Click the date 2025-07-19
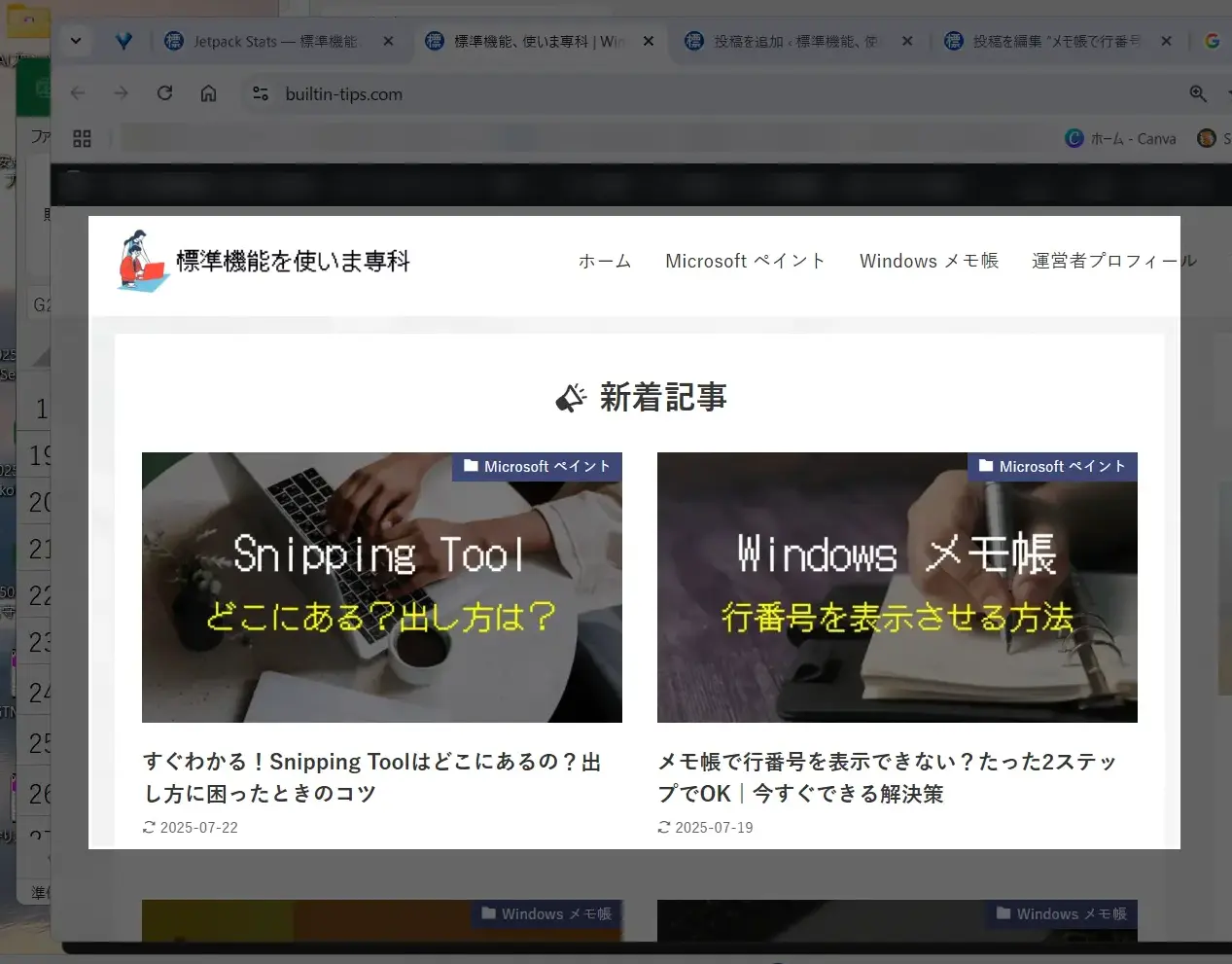The height and width of the screenshot is (964, 1232). click(x=715, y=828)
